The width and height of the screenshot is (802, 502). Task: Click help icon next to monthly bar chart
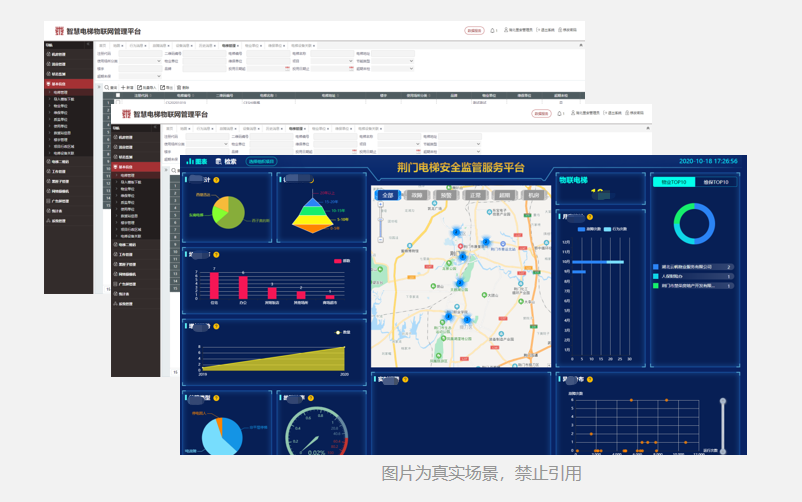coord(591,217)
